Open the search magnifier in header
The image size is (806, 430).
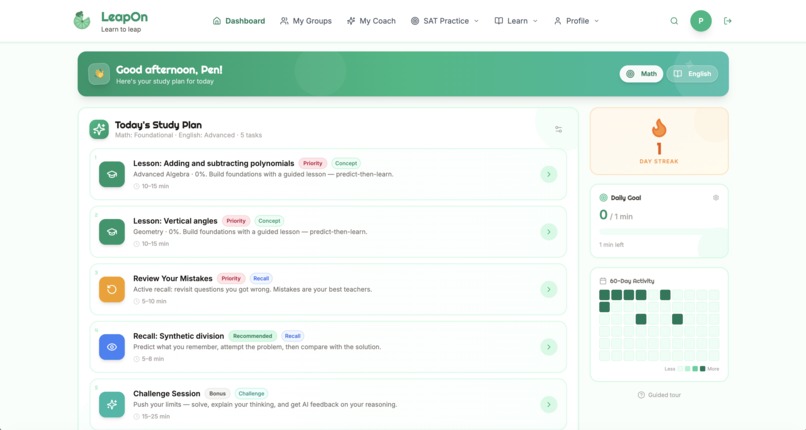click(674, 21)
